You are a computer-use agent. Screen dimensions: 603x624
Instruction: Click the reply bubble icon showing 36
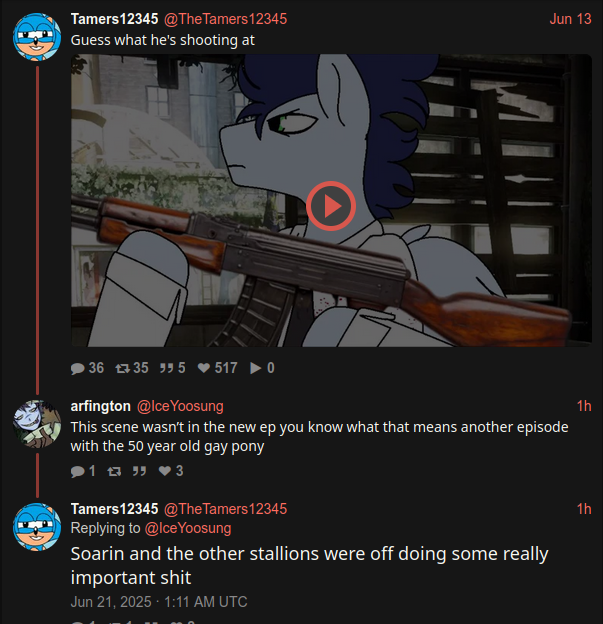click(78, 368)
